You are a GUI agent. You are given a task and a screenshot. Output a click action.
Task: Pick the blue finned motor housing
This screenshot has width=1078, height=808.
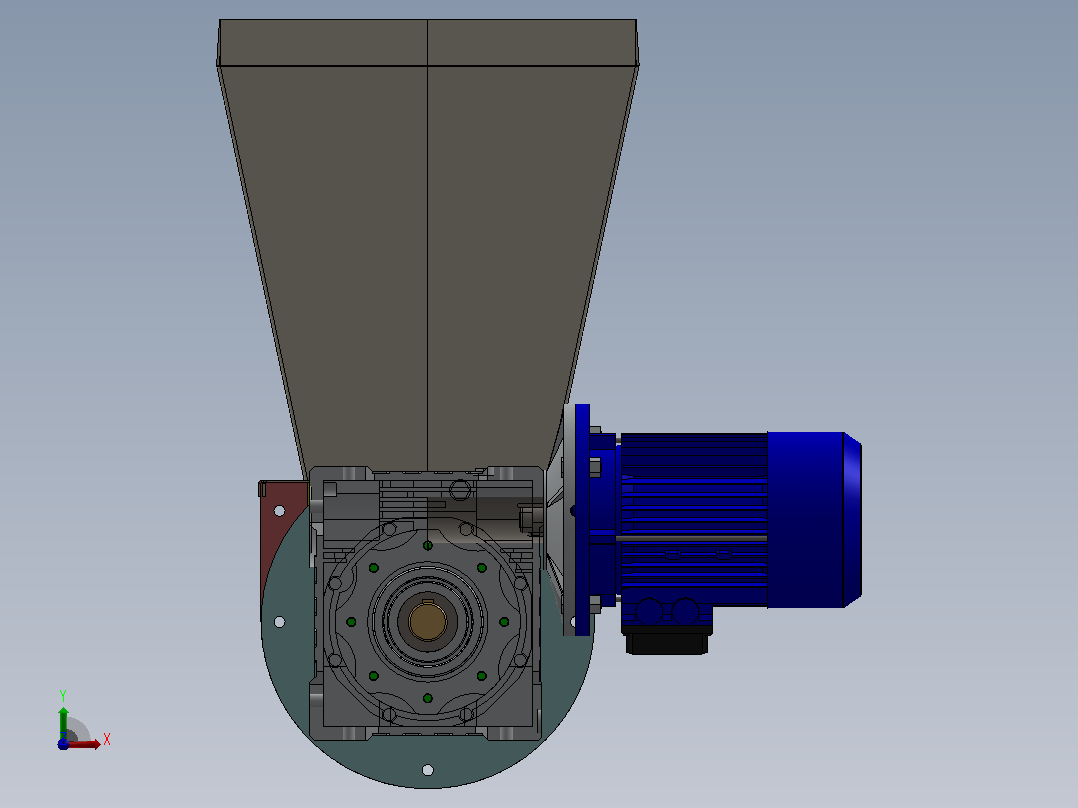[694, 520]
